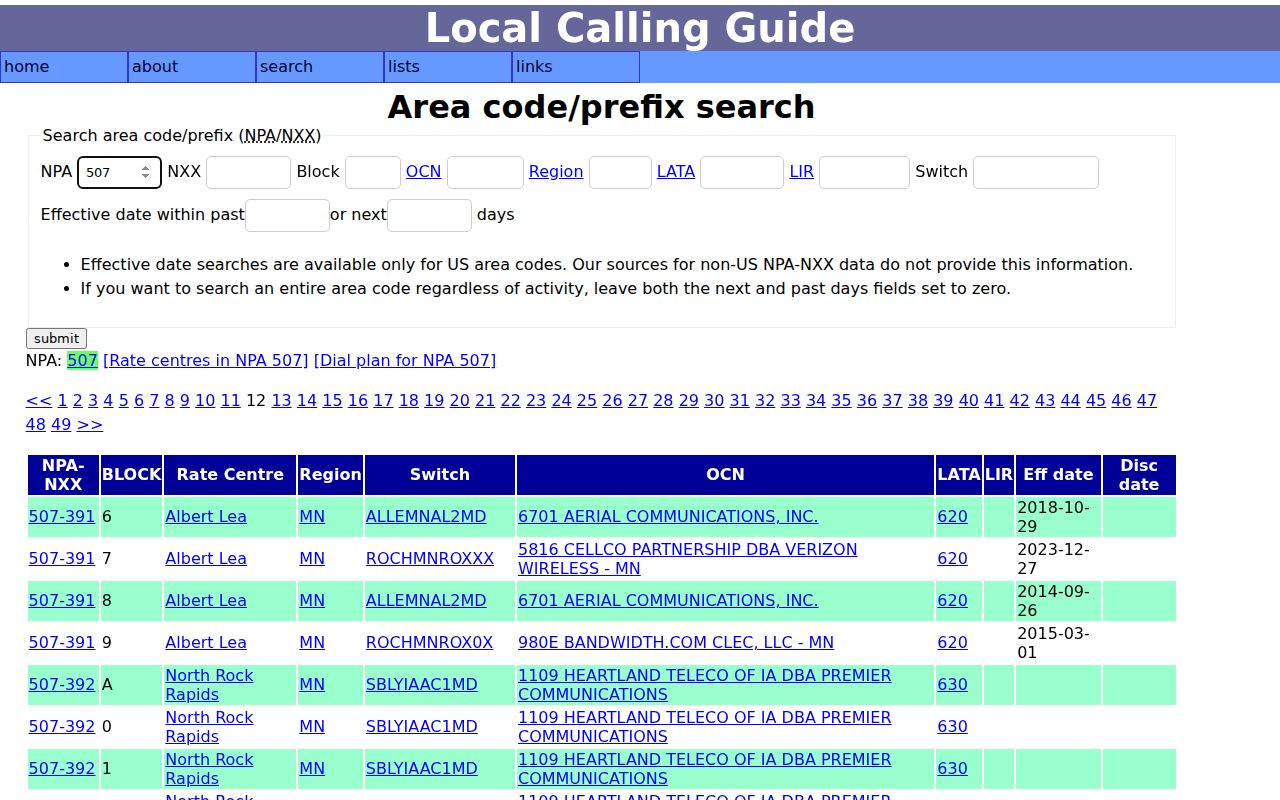Viewport: 1280px width, 800px height.
Task: Focus the effective date past days field
Action: (287, 215)
